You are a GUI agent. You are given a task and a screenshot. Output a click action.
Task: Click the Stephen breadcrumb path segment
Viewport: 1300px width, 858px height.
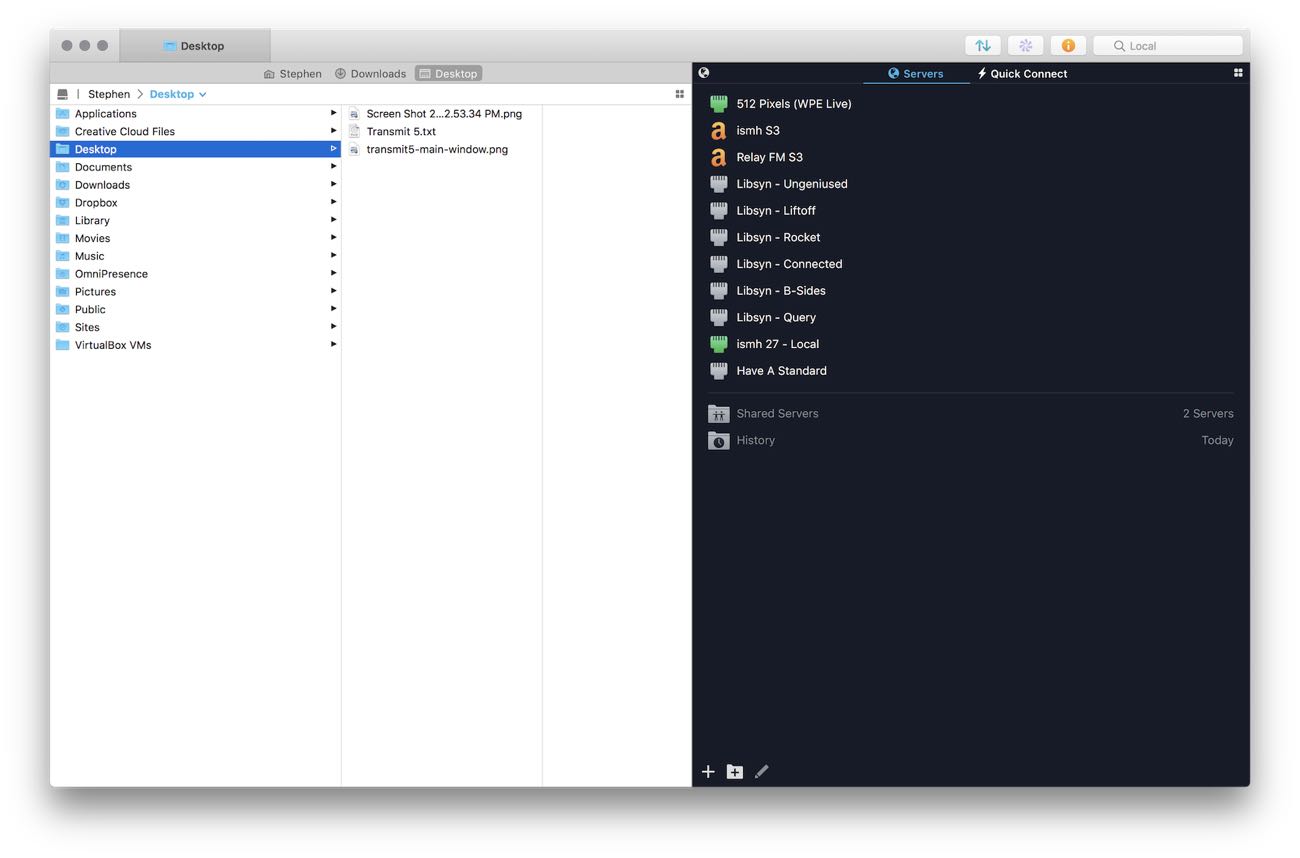[x=109, y=94]
